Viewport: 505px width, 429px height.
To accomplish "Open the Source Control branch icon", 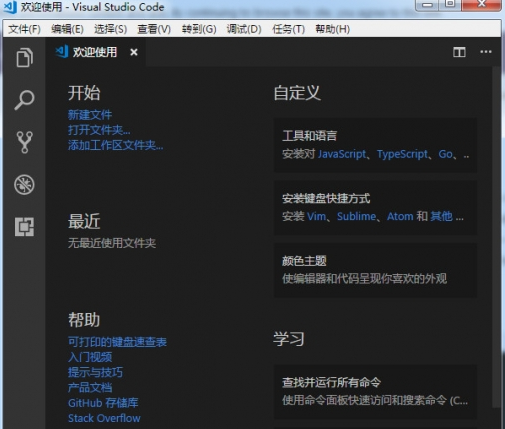I will tap(24, 142).
